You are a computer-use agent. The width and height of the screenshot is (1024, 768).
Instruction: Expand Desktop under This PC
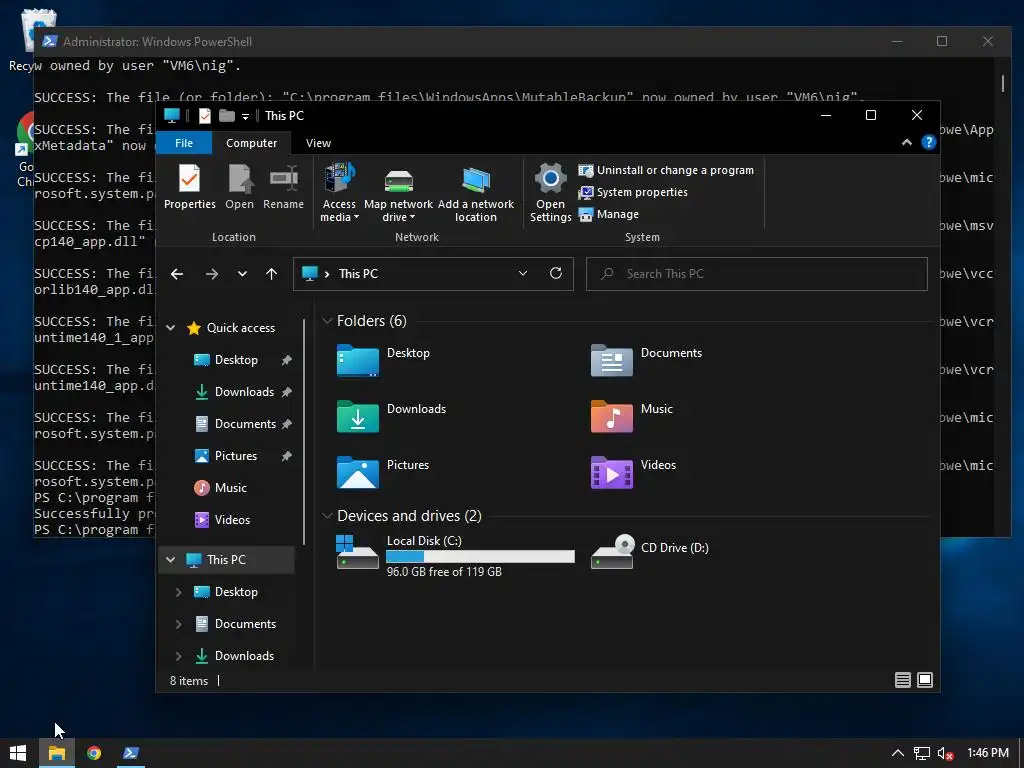click(178, 592)
